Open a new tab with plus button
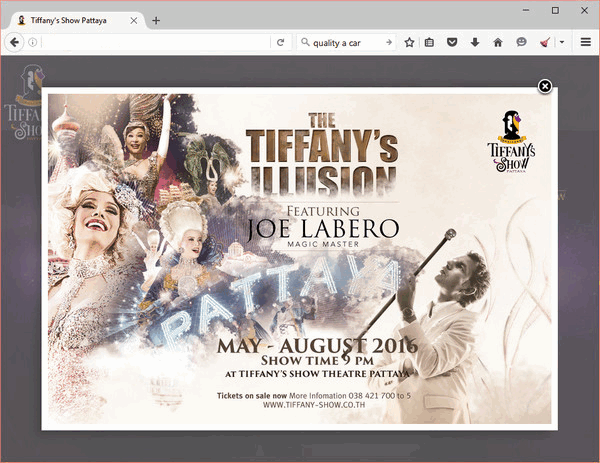 [x=156, y=20]
